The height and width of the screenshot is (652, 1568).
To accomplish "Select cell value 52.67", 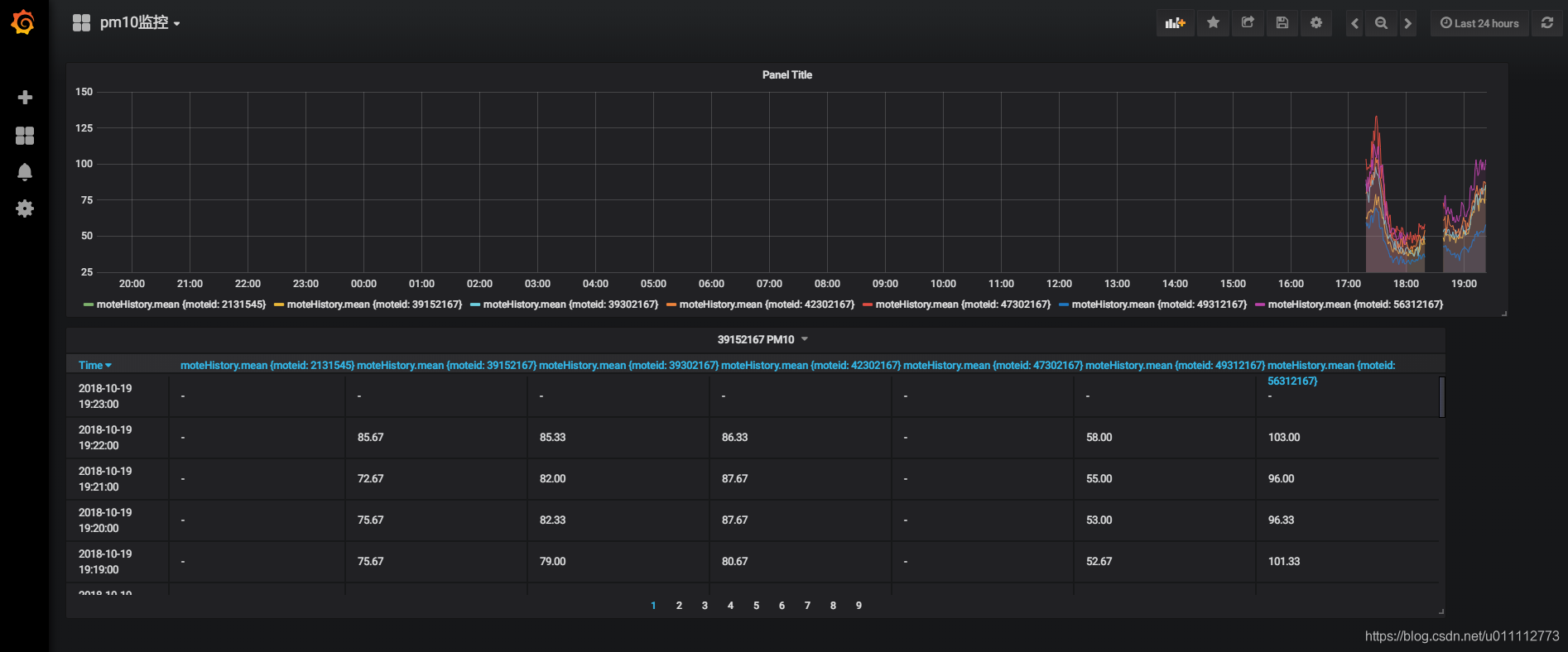I will (1099, 561).
